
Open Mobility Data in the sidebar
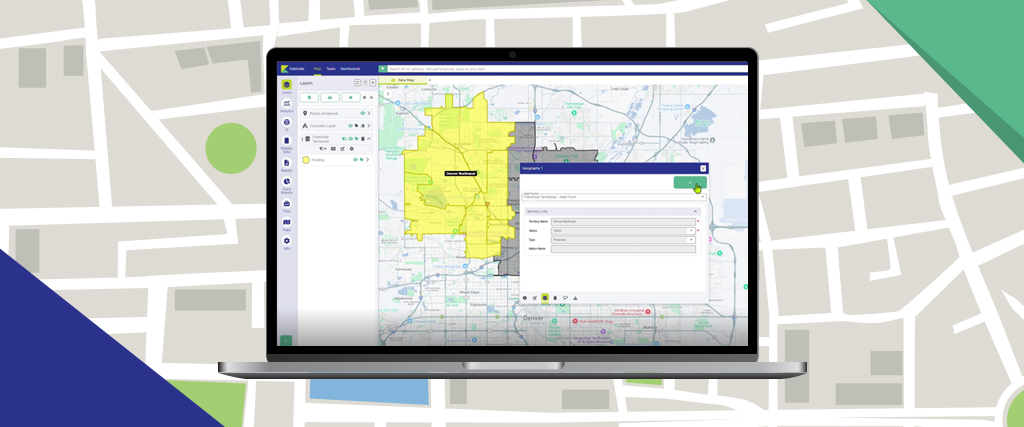pos(287,144)
